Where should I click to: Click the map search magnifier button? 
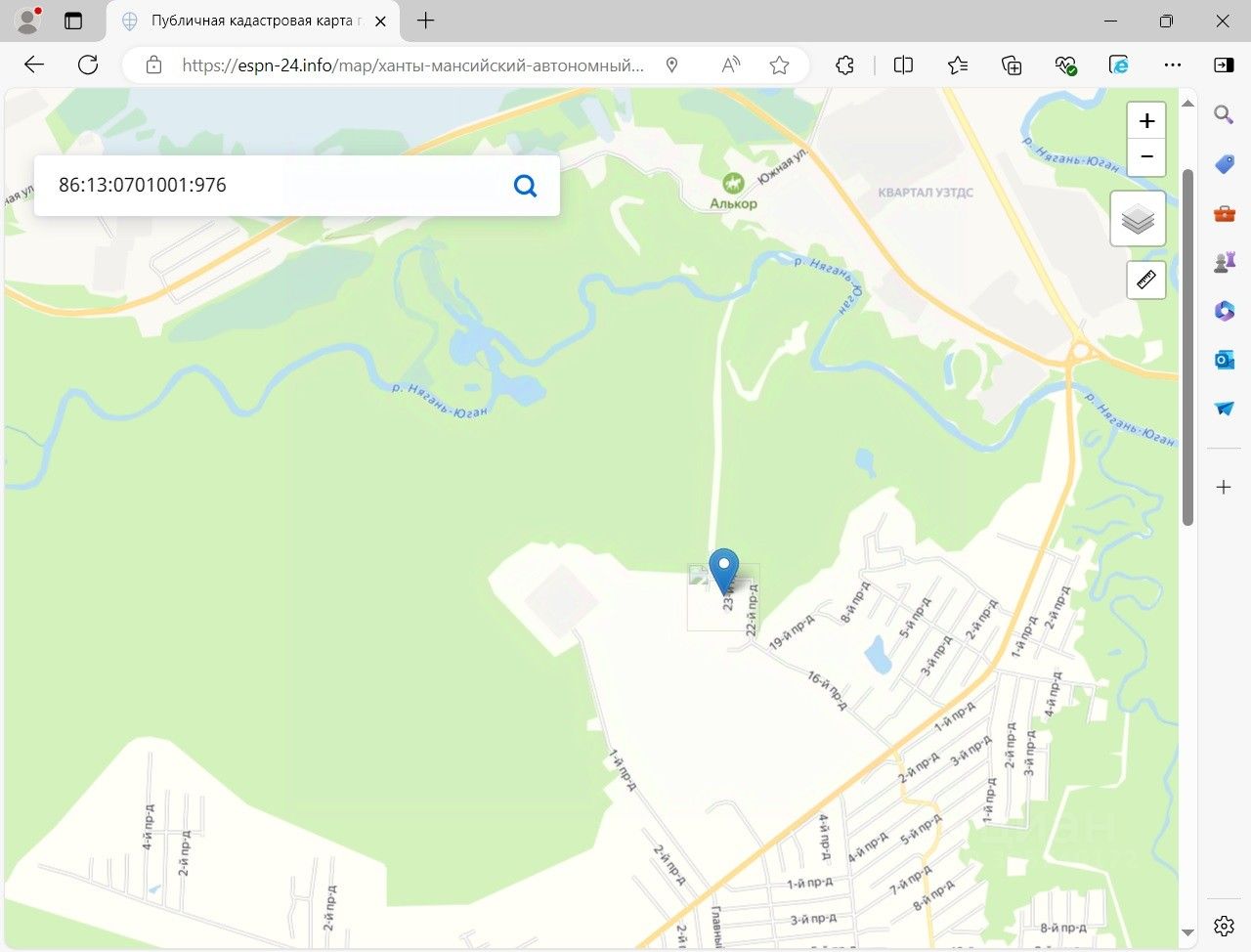coord(525,185)
